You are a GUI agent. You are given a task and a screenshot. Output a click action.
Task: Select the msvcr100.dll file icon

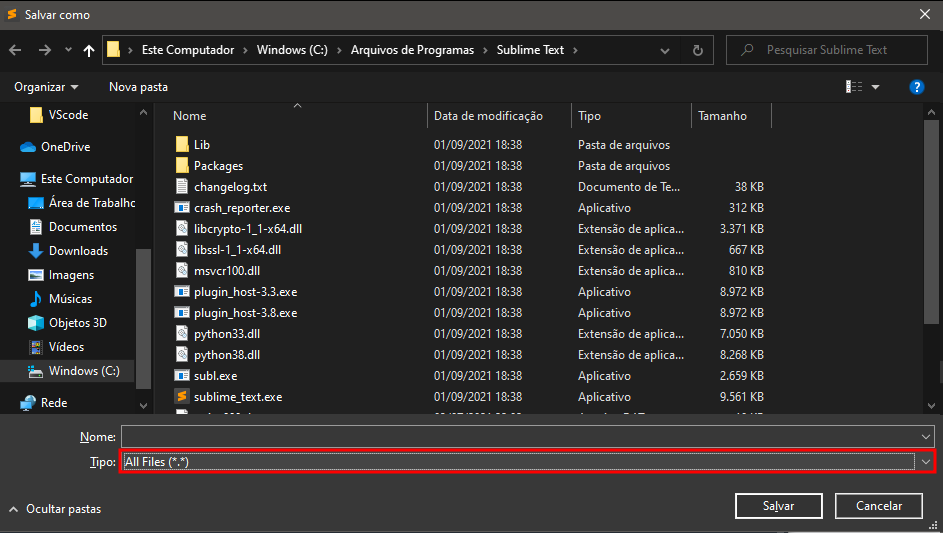pos(182,271)
